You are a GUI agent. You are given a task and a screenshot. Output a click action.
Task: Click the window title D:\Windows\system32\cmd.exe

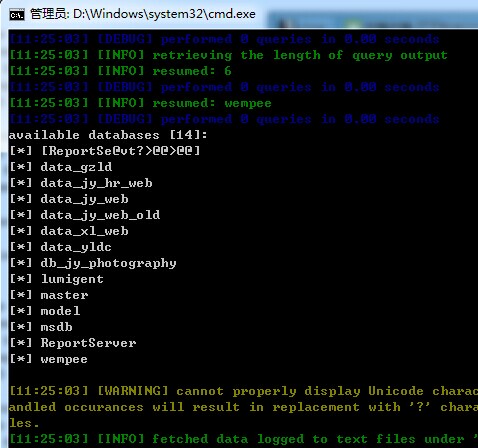click(x=143, y=14)
